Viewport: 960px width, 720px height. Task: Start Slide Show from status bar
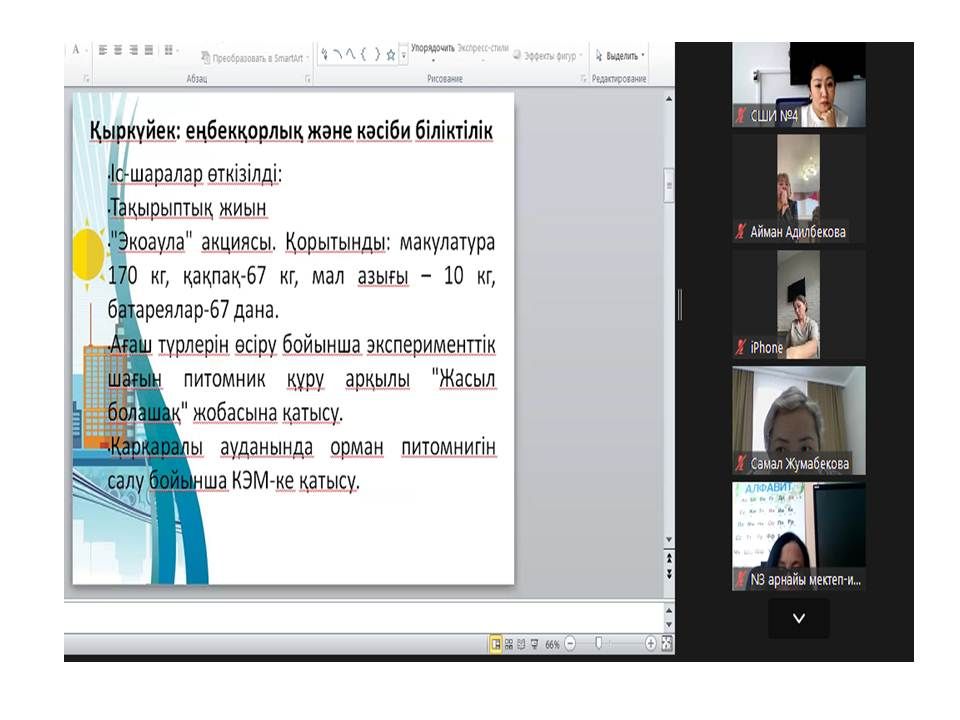tap(535, 644)
